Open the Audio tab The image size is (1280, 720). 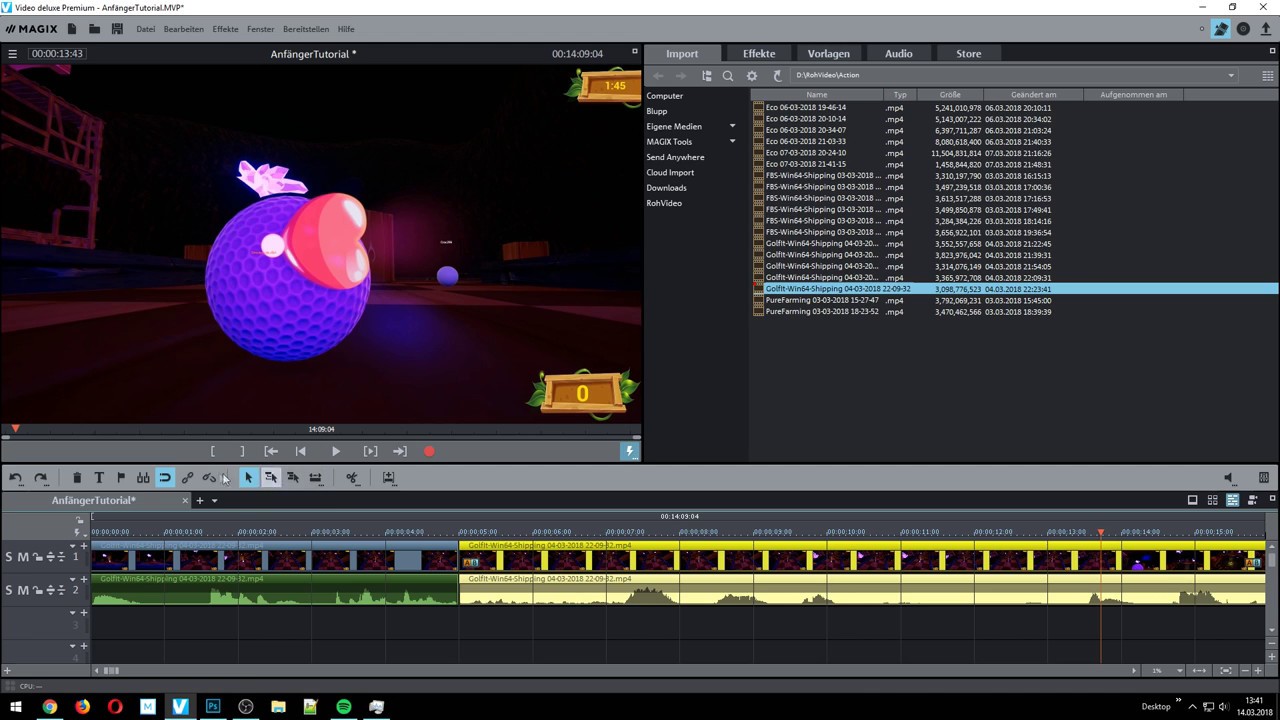(x=898, y=54)
